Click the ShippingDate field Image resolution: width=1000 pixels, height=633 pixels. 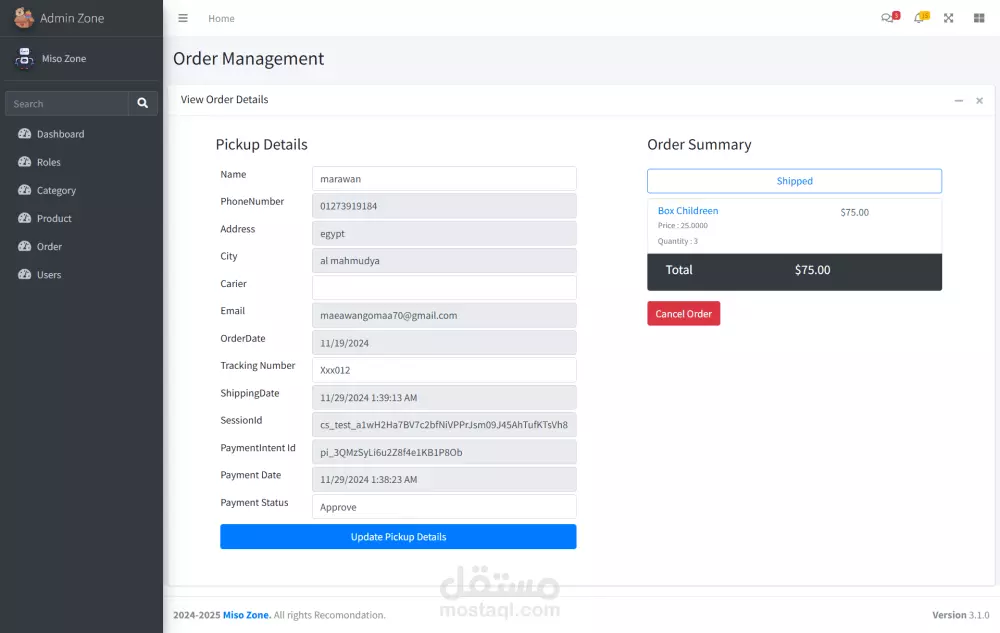coord(444,397)
